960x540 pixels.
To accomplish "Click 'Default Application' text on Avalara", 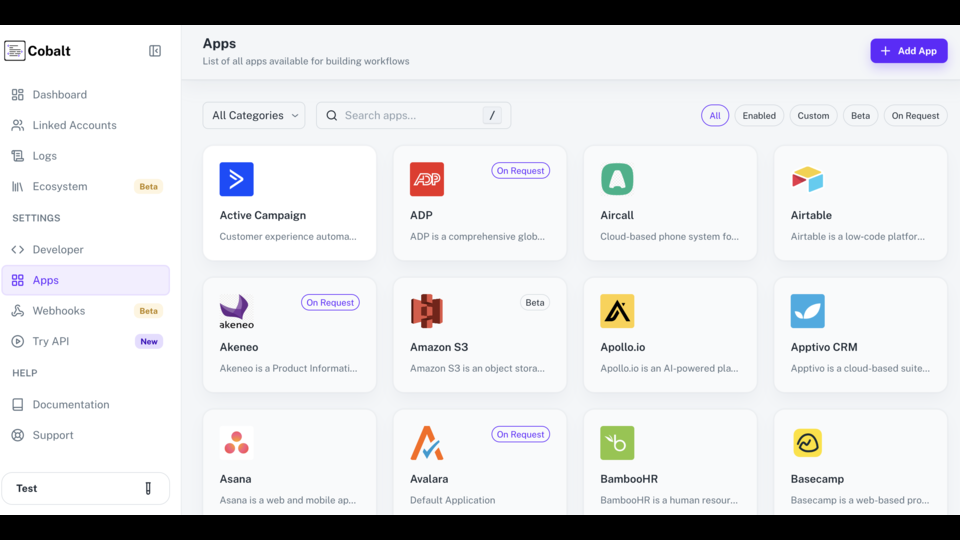I will point(452,500).
